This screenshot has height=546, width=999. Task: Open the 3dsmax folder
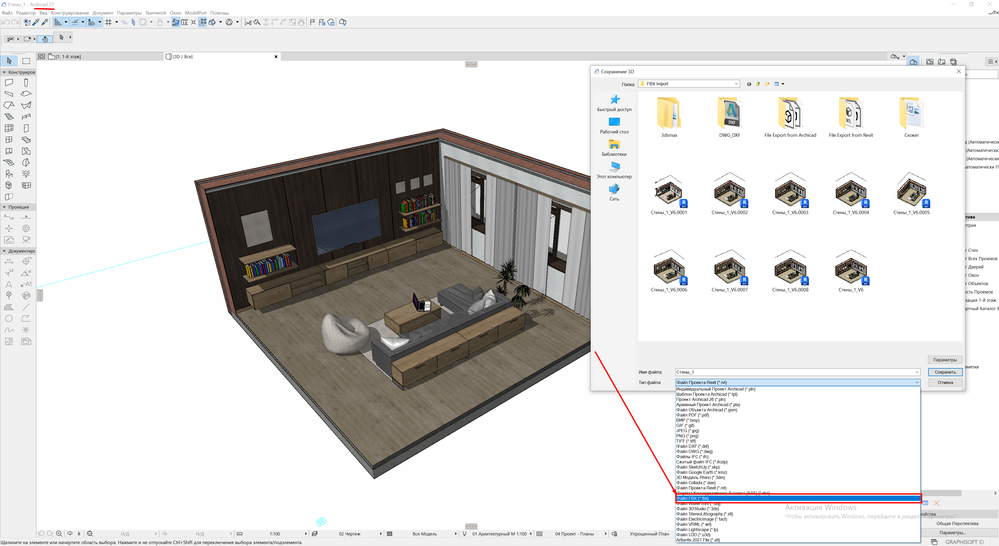point(669,113)
